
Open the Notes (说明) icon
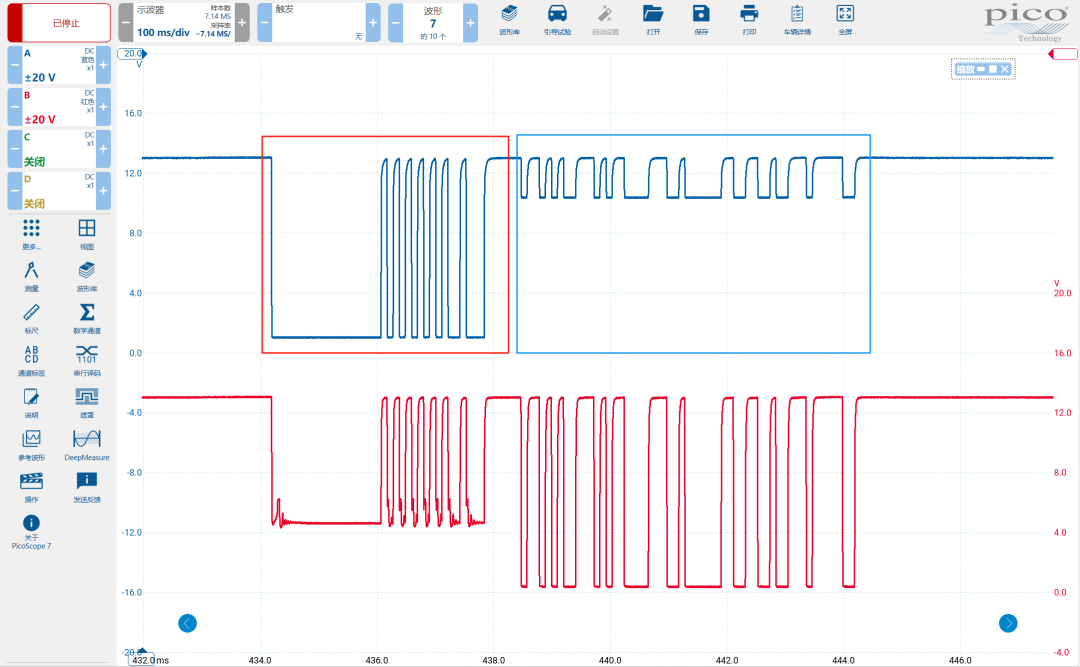31,403
